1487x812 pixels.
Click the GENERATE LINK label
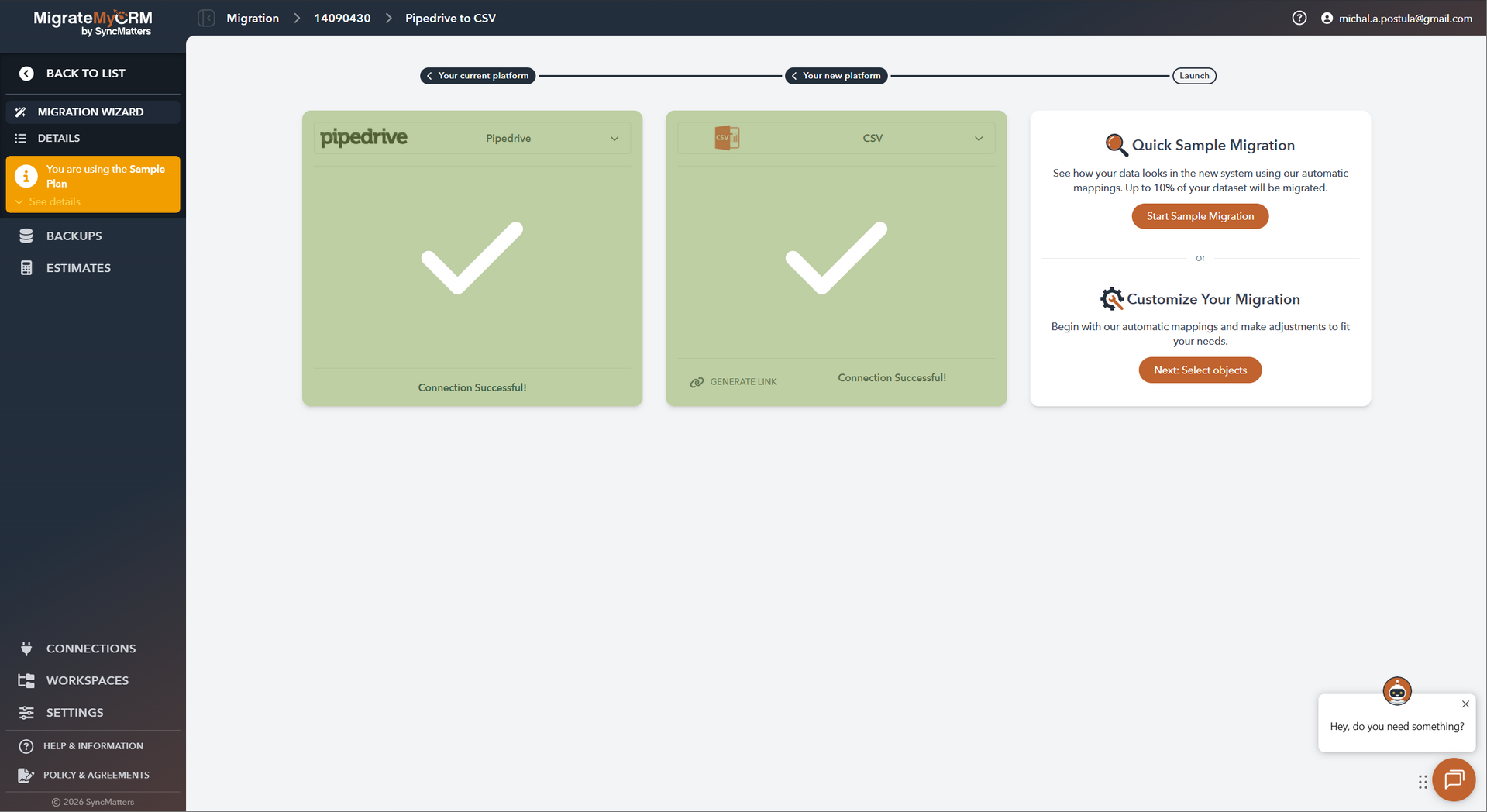point(743,382)
